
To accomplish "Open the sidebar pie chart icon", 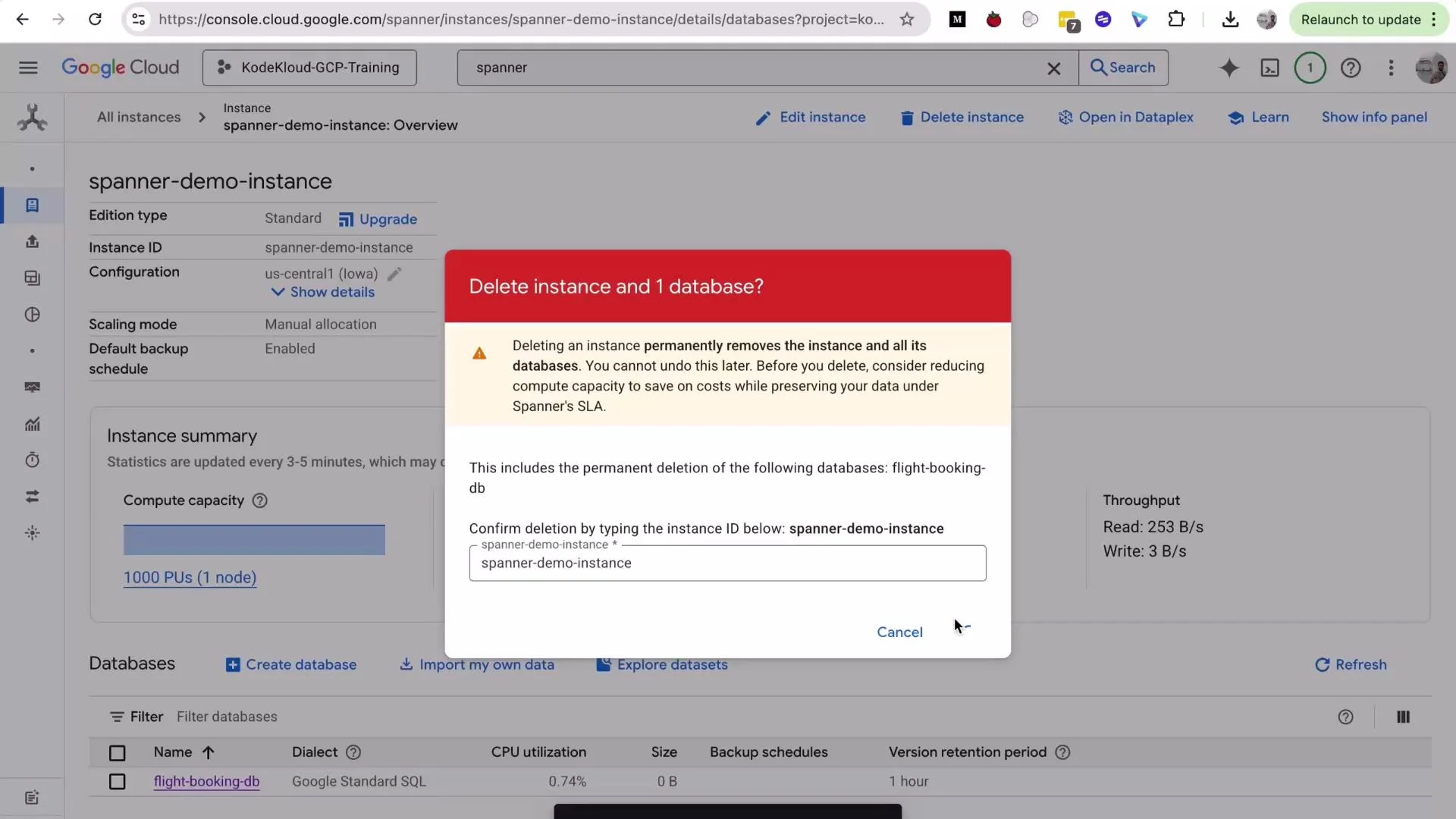I will [x=32, y=314].
